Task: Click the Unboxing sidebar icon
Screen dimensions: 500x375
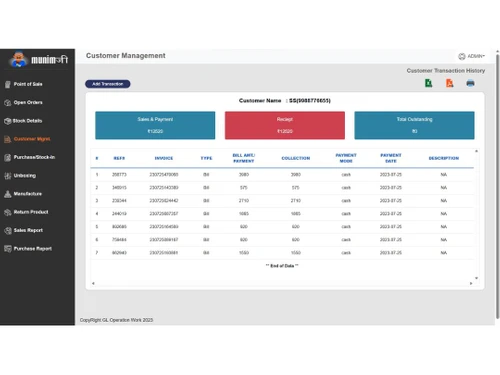Action: [x=8, y=176]
